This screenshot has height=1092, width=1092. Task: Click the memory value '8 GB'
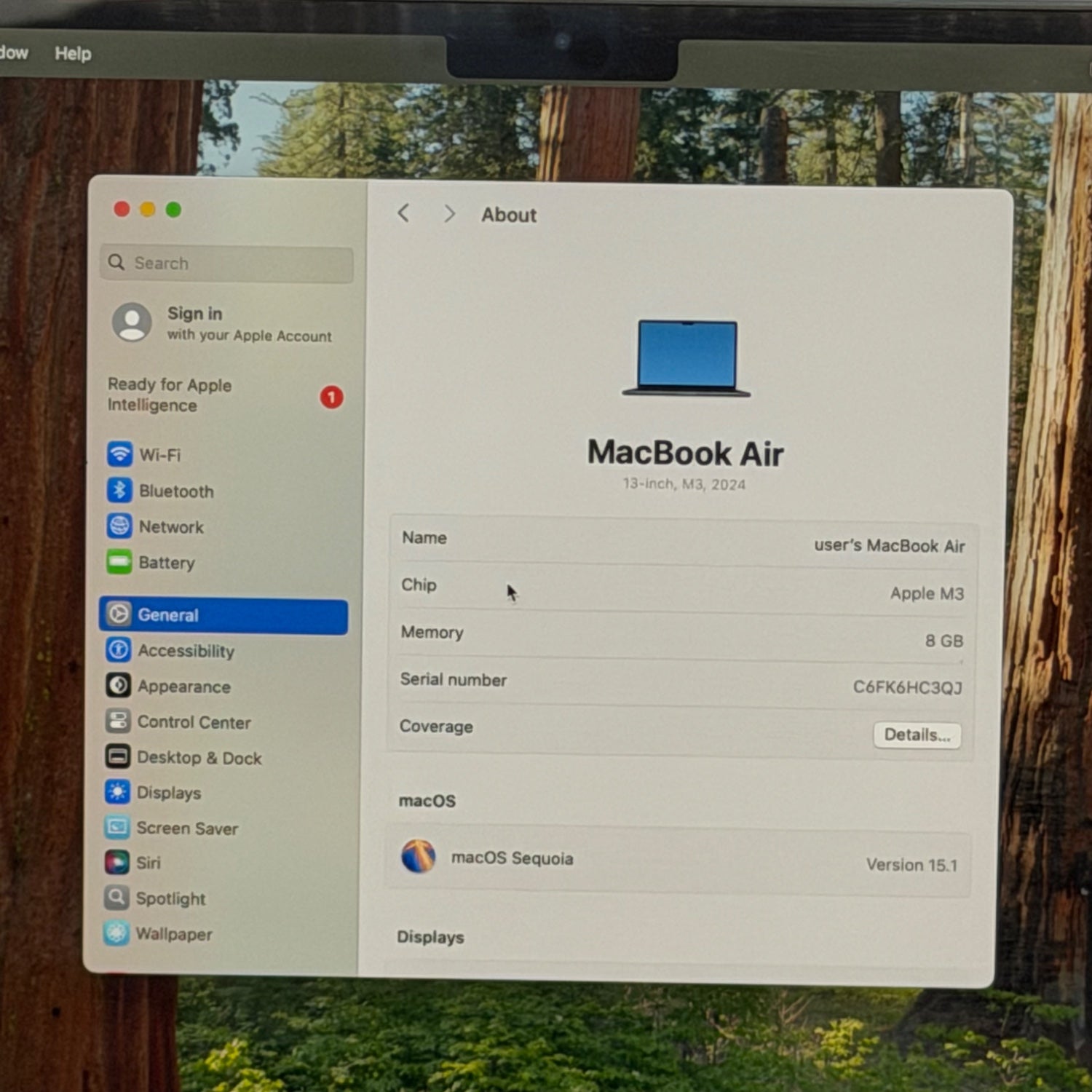click(944, 641)
